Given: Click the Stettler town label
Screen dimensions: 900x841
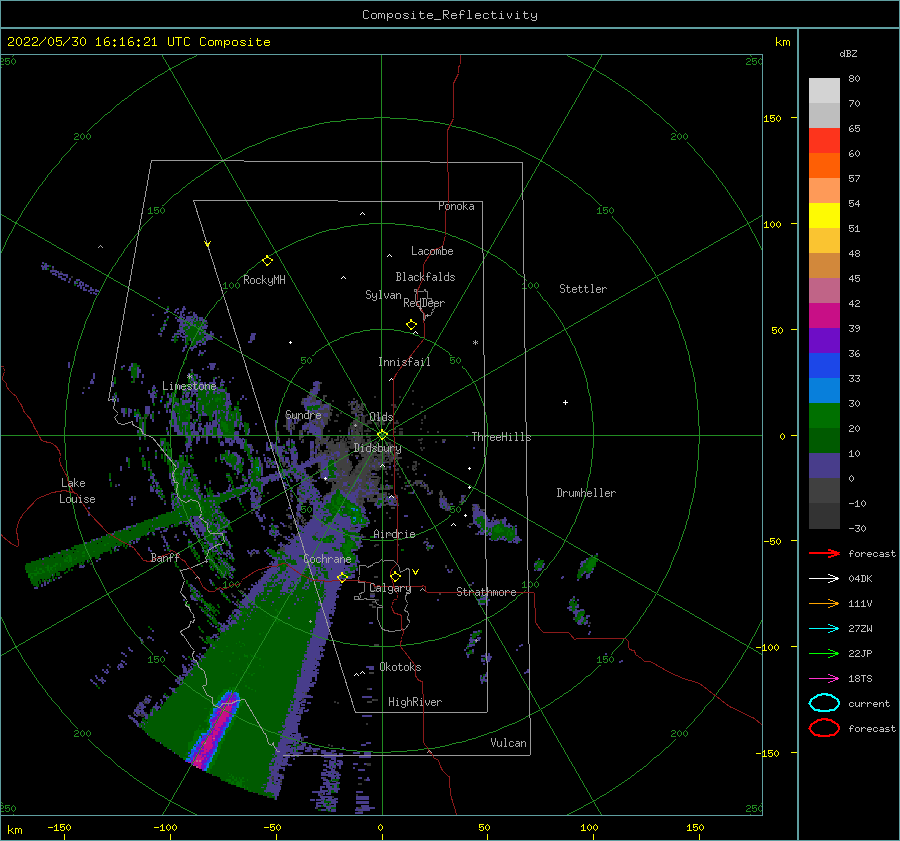Looking at the screenshot, I should click(583, 289).
